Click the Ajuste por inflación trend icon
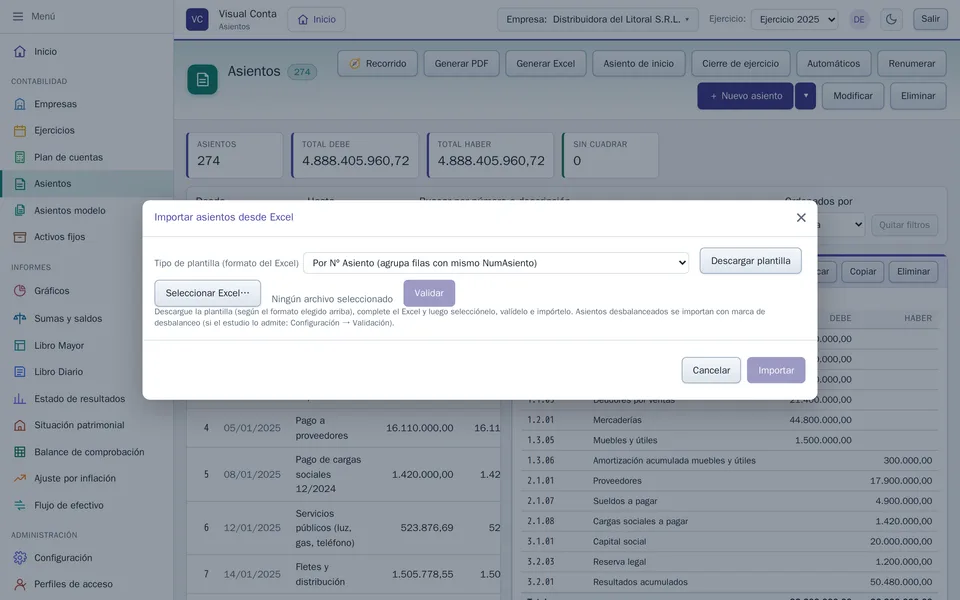The height and width of the screenshot is (600, 960). tap(20, 478)
